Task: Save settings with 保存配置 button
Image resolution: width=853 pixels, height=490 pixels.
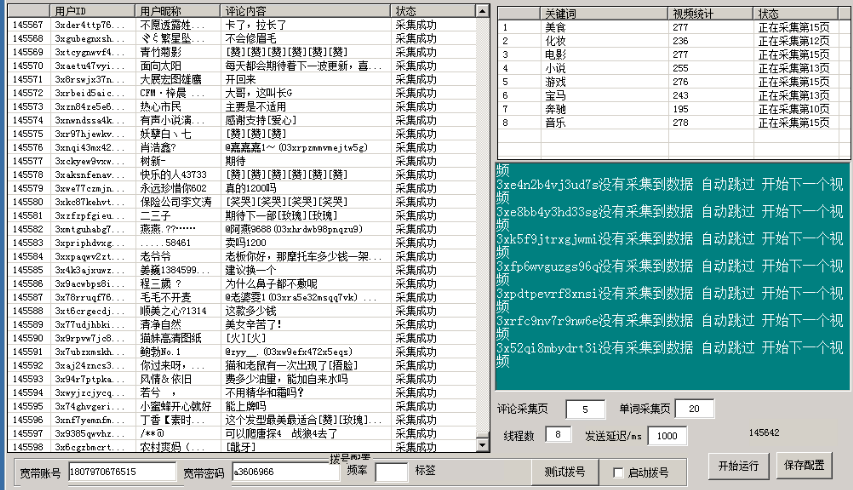Action: [x=804, y=466]
